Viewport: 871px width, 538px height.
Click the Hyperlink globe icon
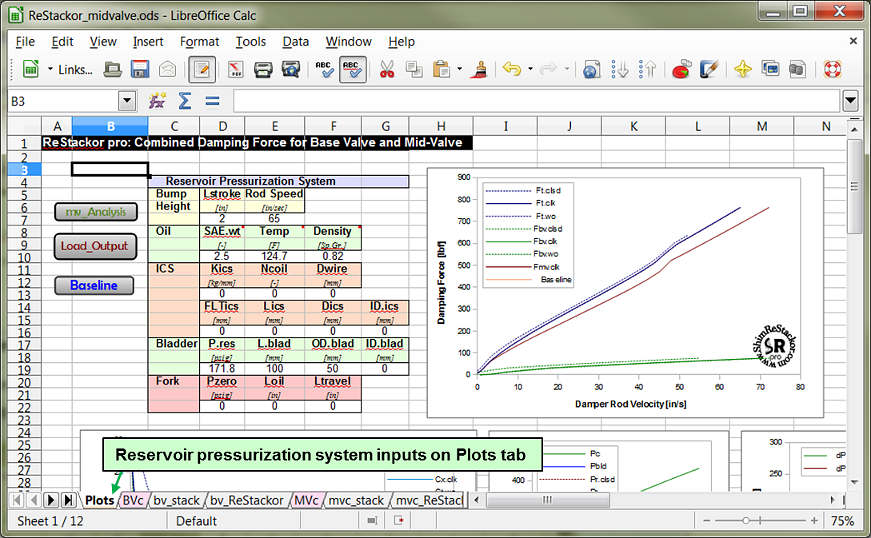(x=592, y=69)
